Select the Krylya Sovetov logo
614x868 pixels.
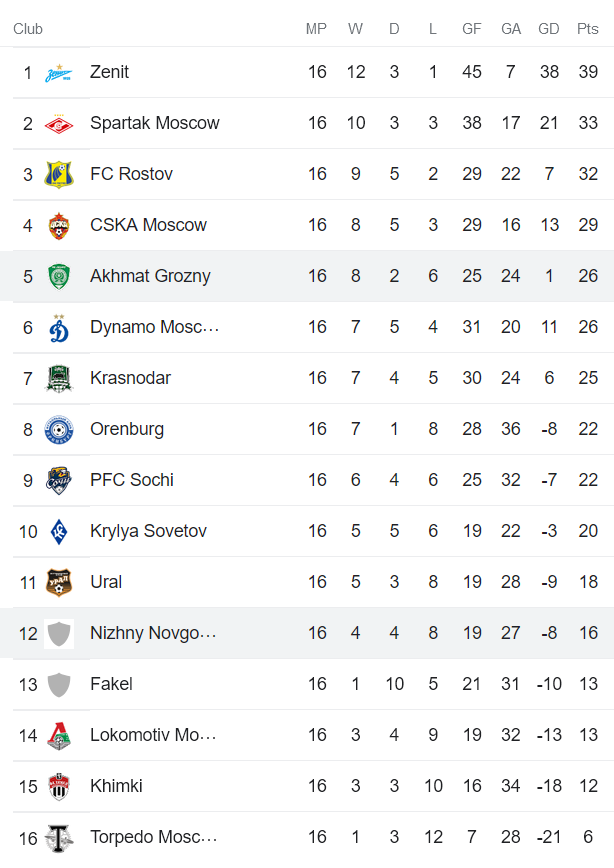click(x=59, y=531)
